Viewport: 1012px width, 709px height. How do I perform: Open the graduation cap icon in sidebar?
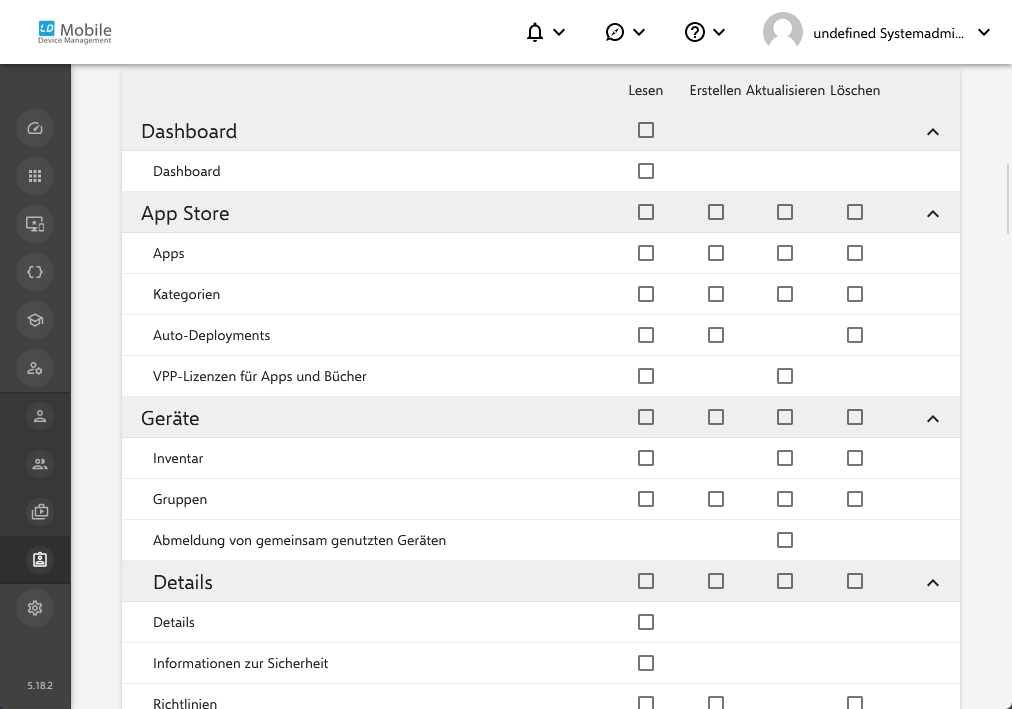35,320
